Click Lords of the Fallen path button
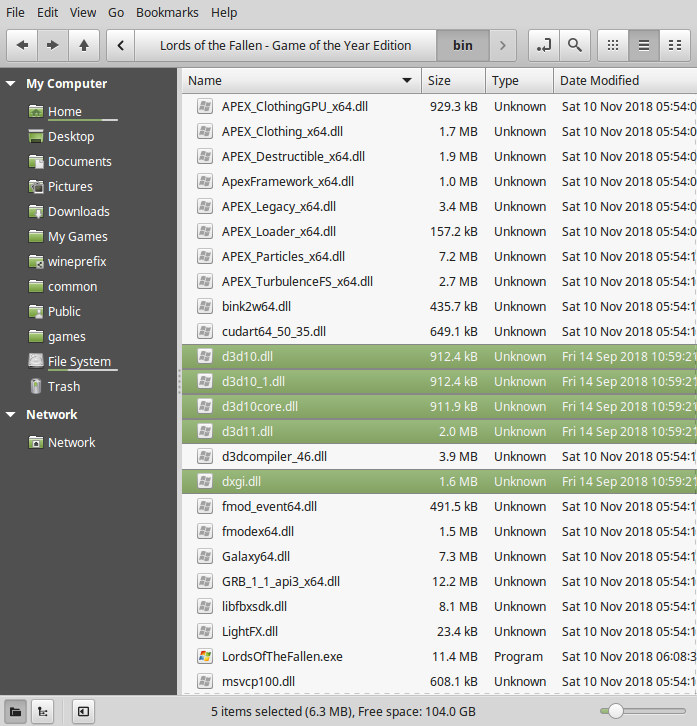The width and height of the screenshot is (697, 726). click(285, 45)
